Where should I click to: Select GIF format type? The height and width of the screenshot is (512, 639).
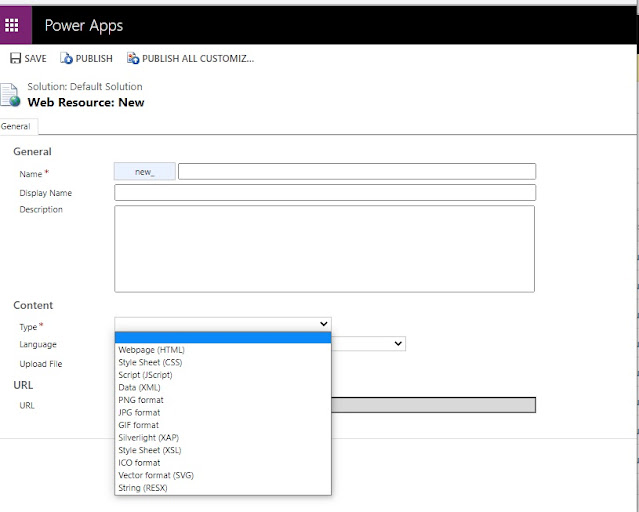[x=223, y=425]
